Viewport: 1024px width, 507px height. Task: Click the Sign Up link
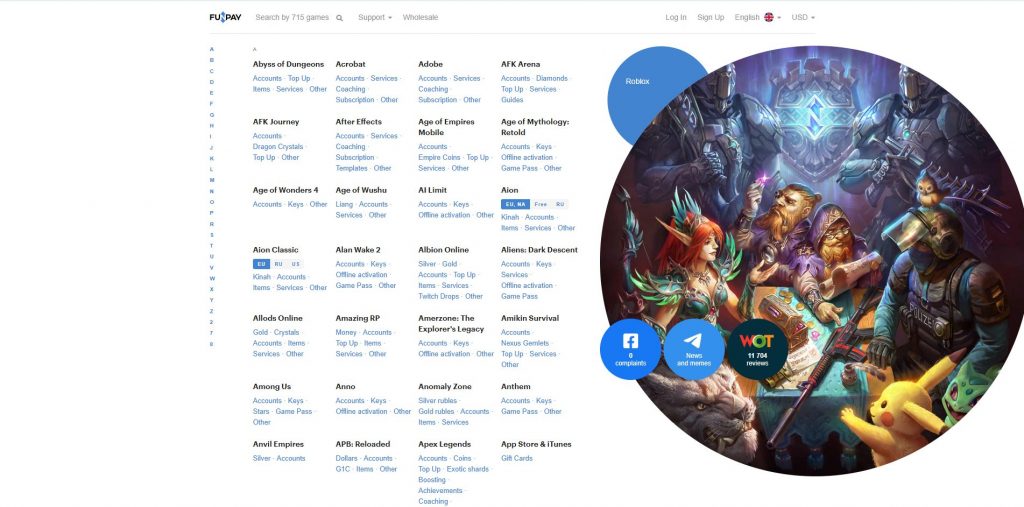click(x=710, y=18)
